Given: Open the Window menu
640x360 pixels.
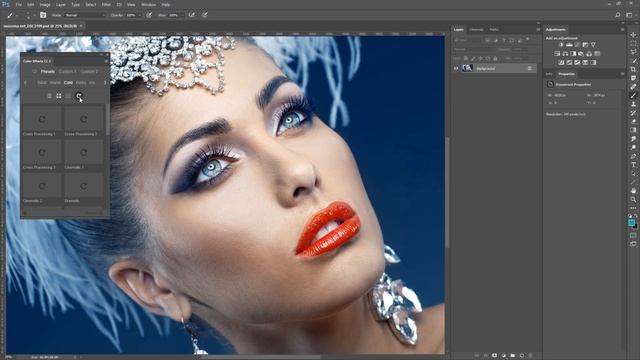Looking at the screenshot, I should 149,4.
